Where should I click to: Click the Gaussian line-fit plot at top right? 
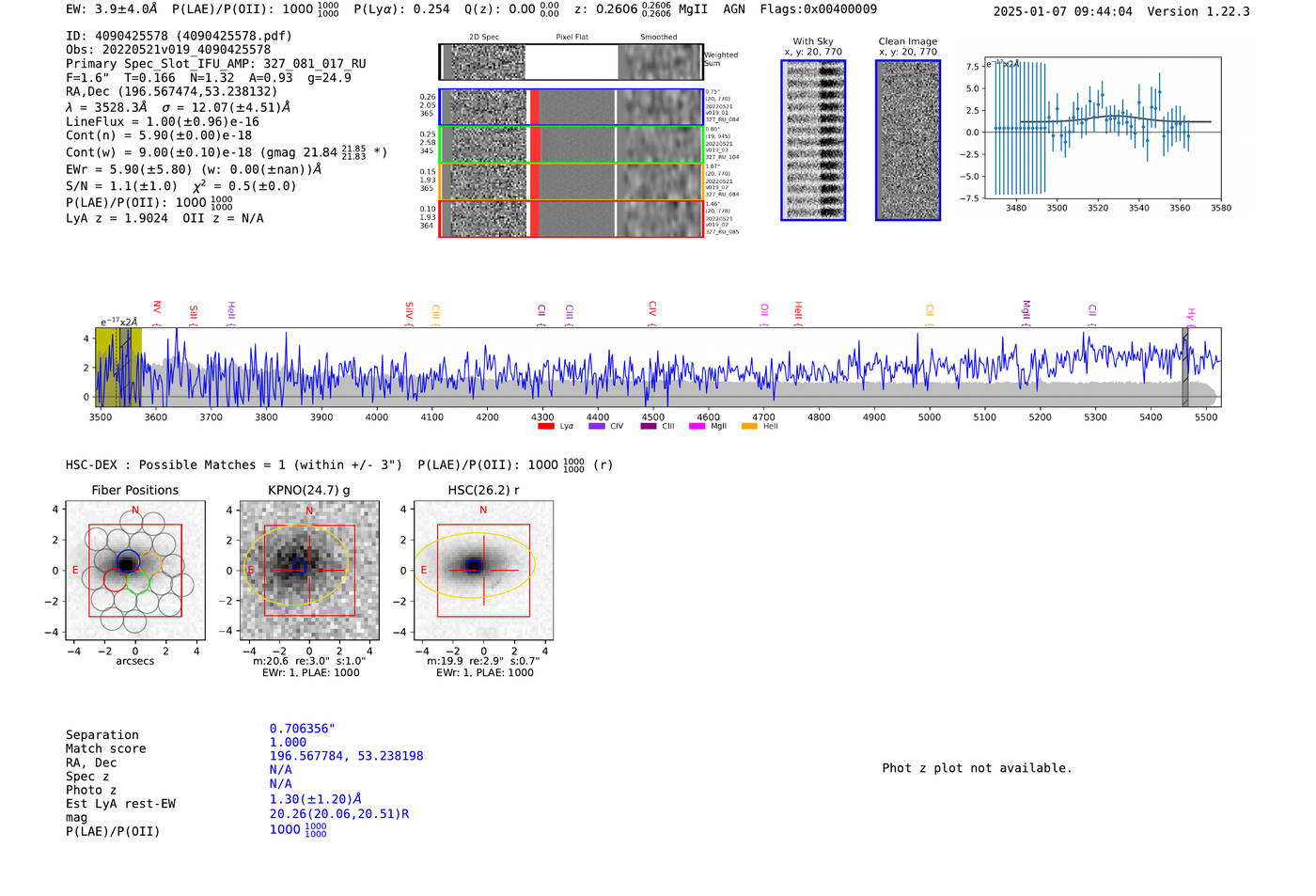point(1102,128)
